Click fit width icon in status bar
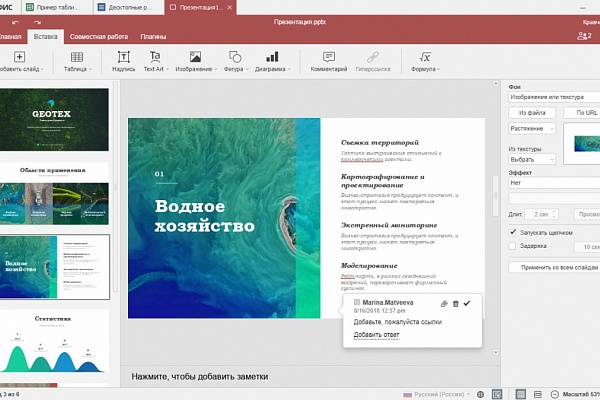 coord(538,394)
